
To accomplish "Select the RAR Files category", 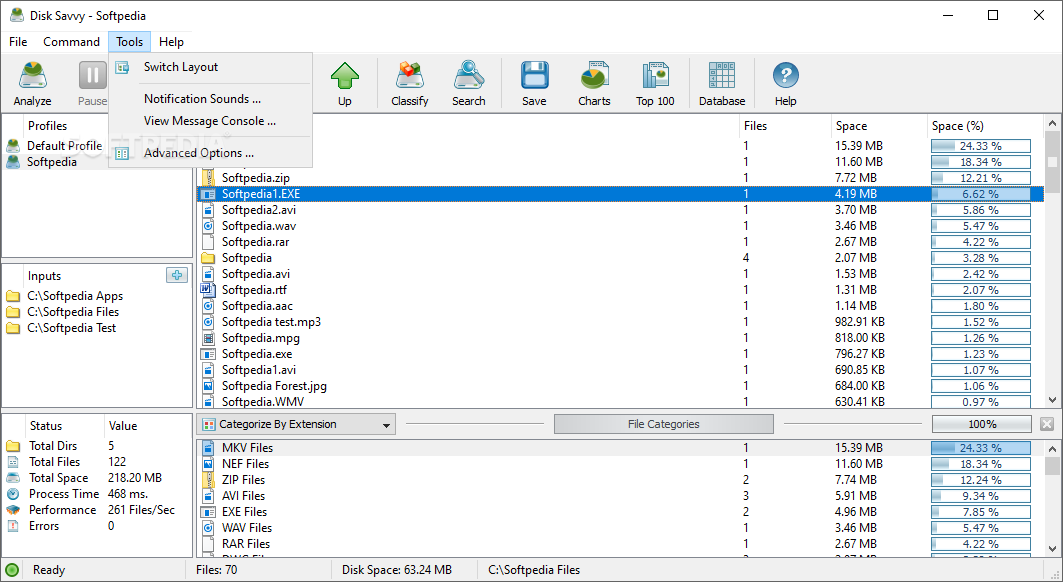I will tap(245, 544).
